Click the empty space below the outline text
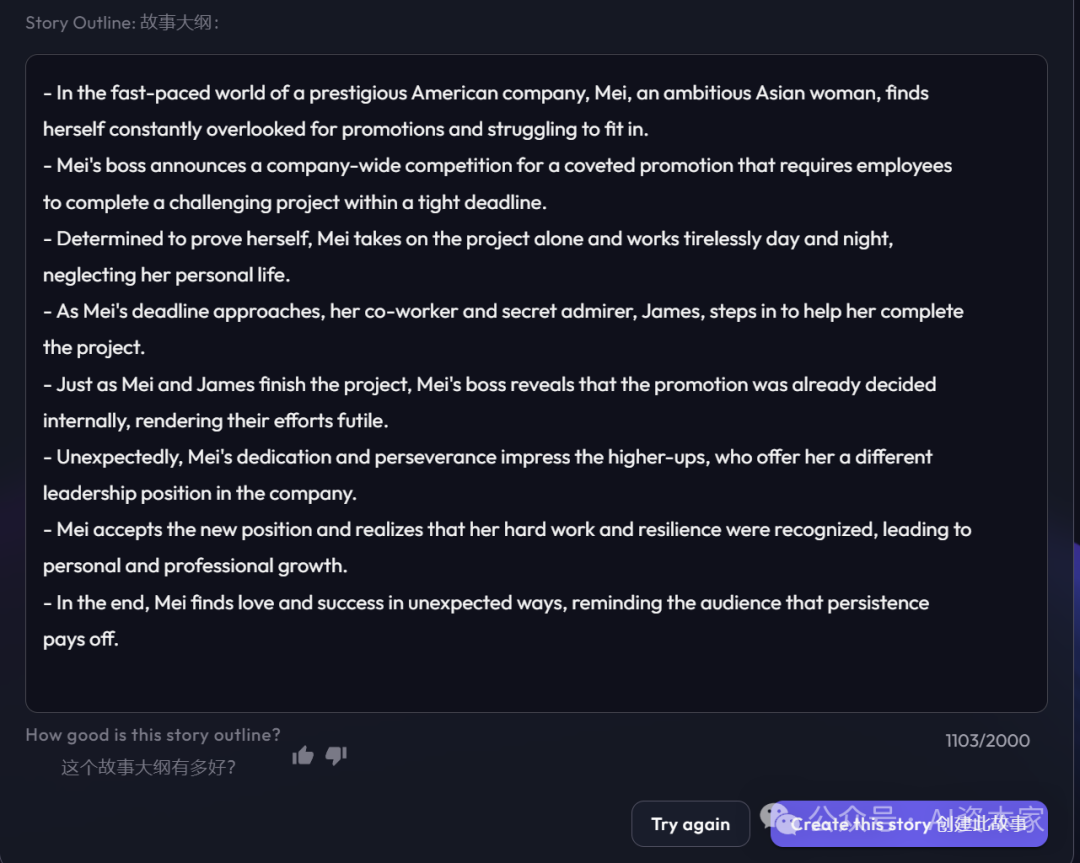Viewport: 1080px width, 863px height. (x=536, y=682)
